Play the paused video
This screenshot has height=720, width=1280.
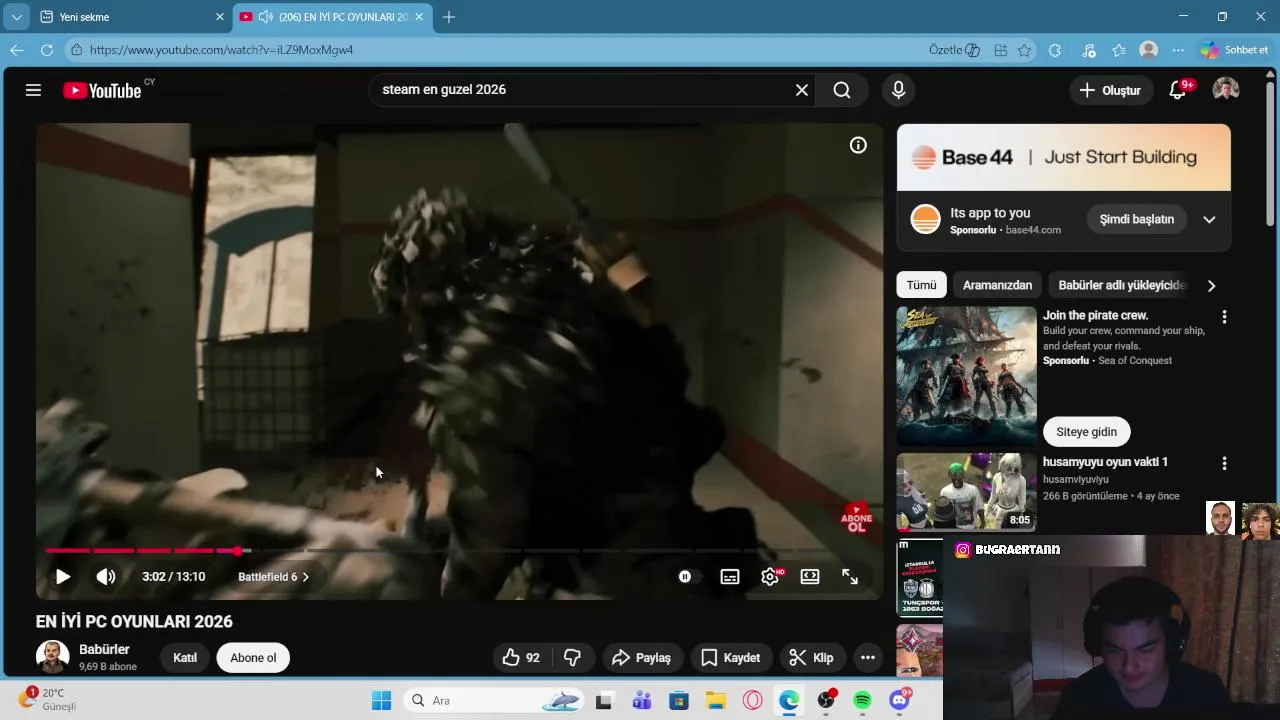(62, 577)
